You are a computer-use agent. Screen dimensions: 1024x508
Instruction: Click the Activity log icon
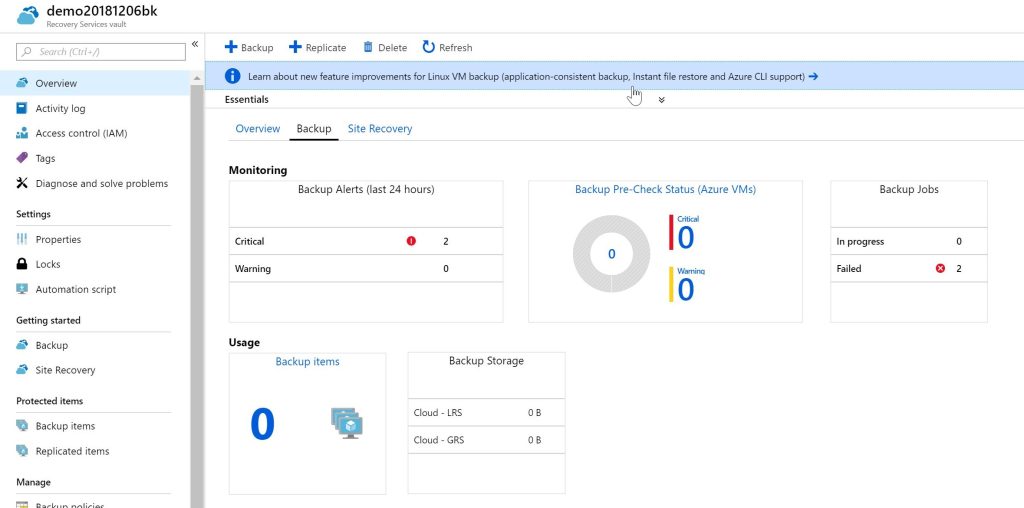coord(22,108)
